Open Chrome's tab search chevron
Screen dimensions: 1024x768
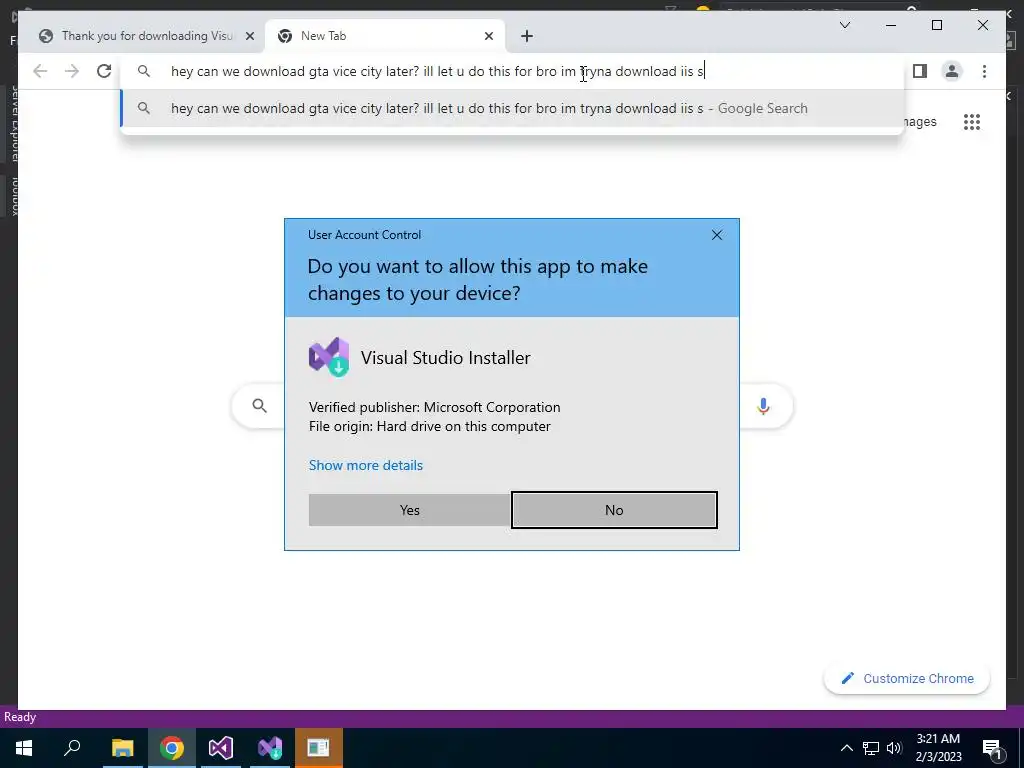(844, 25)
